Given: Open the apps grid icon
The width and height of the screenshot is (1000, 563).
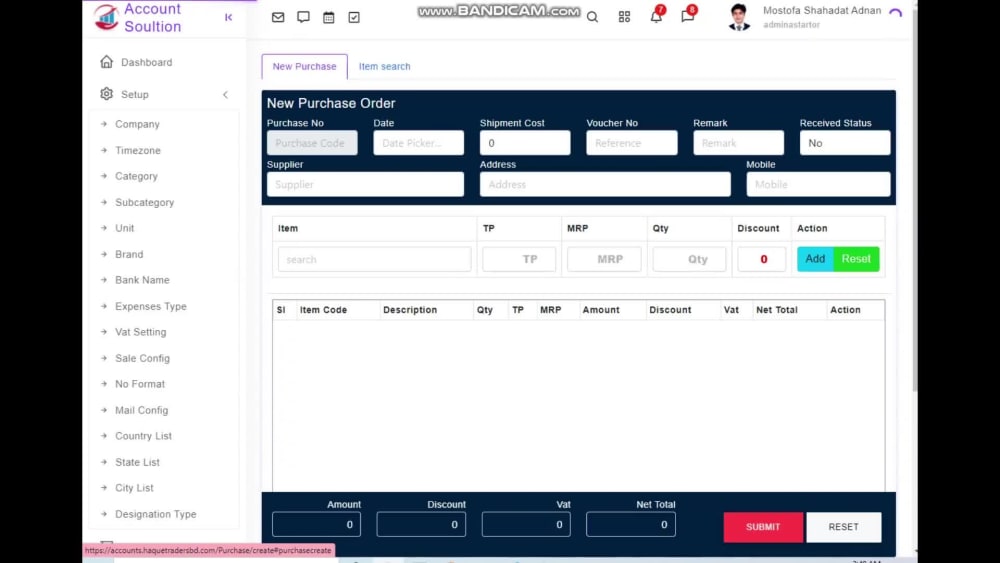Looking at the screenshot, I should [x=624, y=17].
